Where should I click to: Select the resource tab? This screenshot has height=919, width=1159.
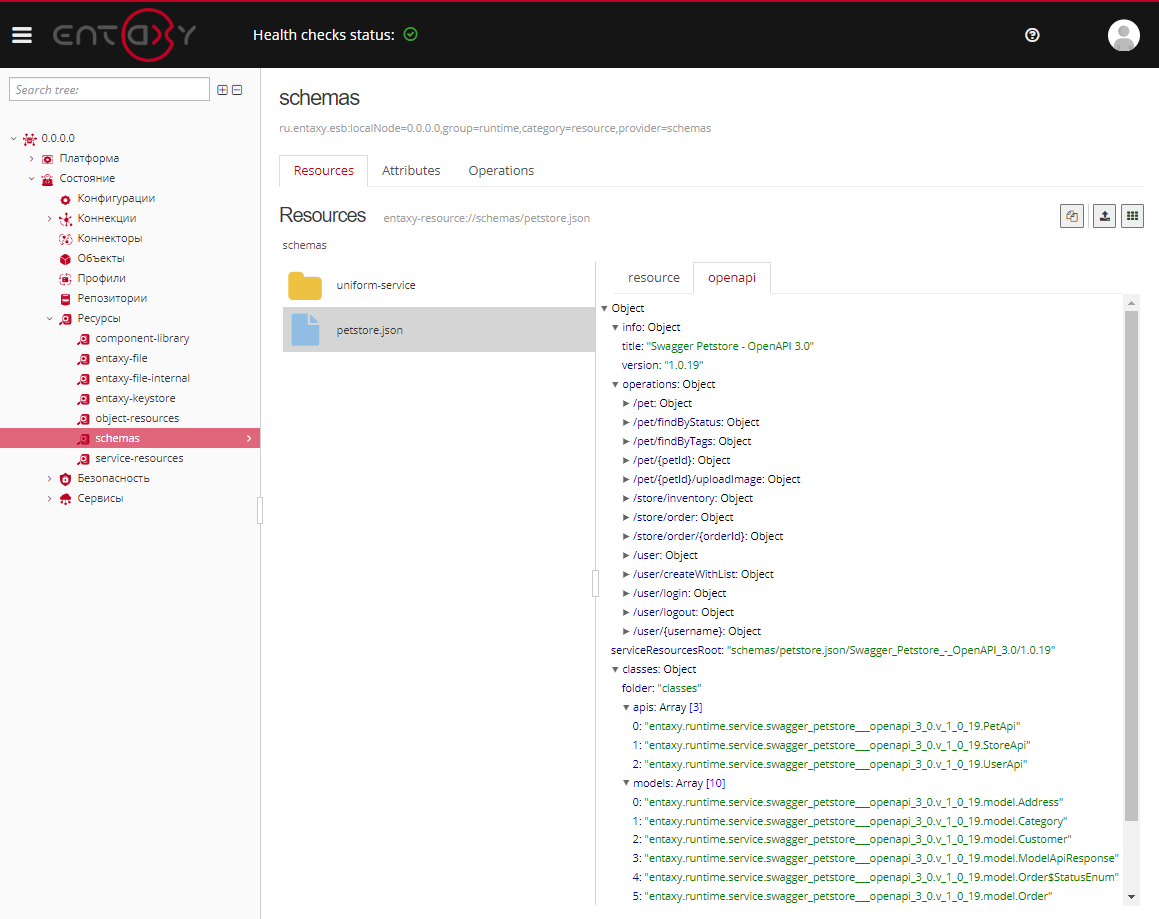tap(653, 277)
